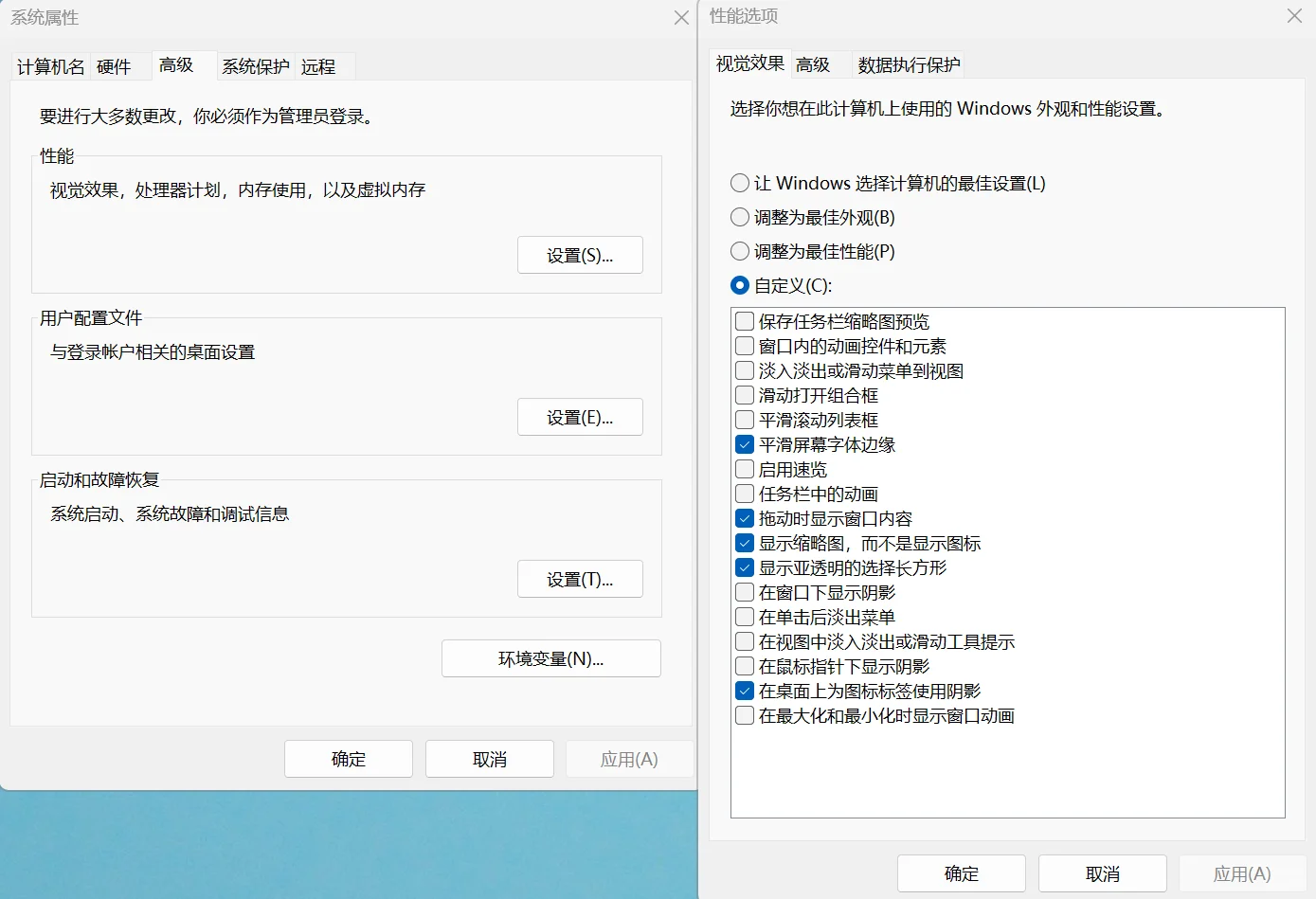Viewport: 1316px width, 899px height.
Task: Disable 显示亚透明的选择长方形
Action: [745, 567]
